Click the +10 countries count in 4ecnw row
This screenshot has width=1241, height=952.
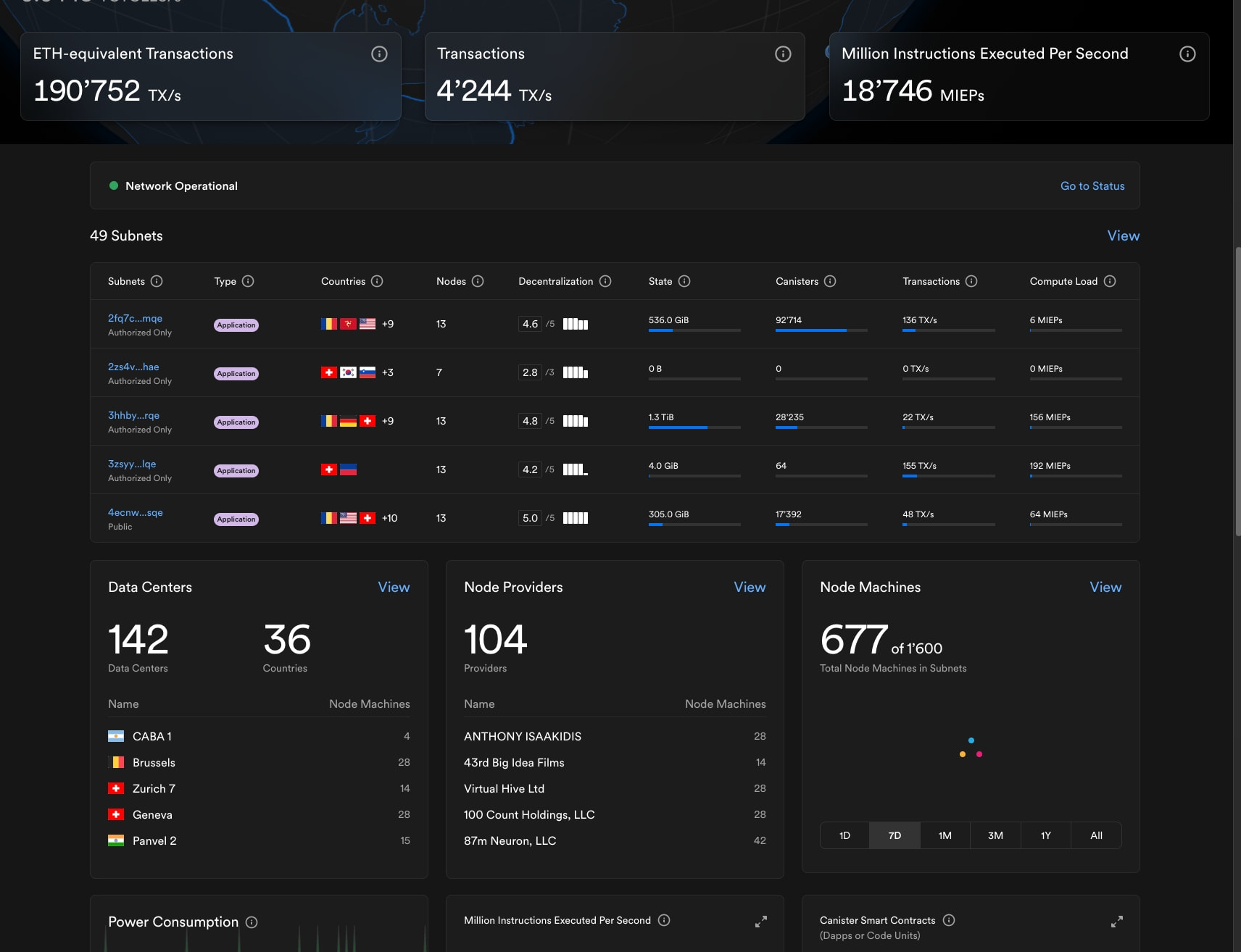[x=389, y=518]
